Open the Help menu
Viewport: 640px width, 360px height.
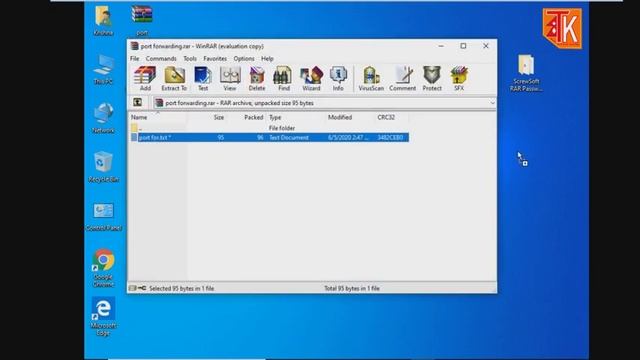[x=267, y=59]
